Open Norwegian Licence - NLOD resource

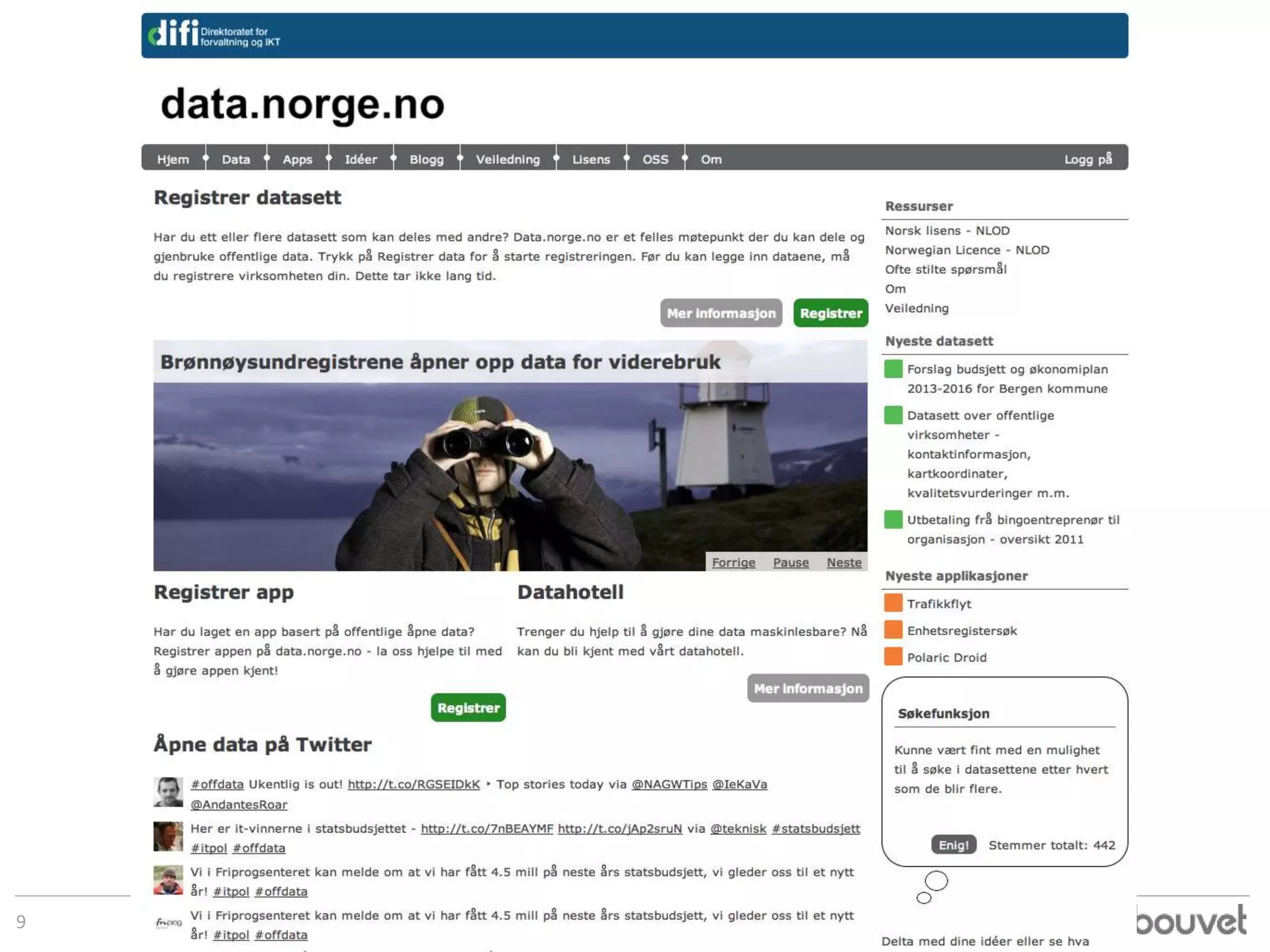[967, 250]
